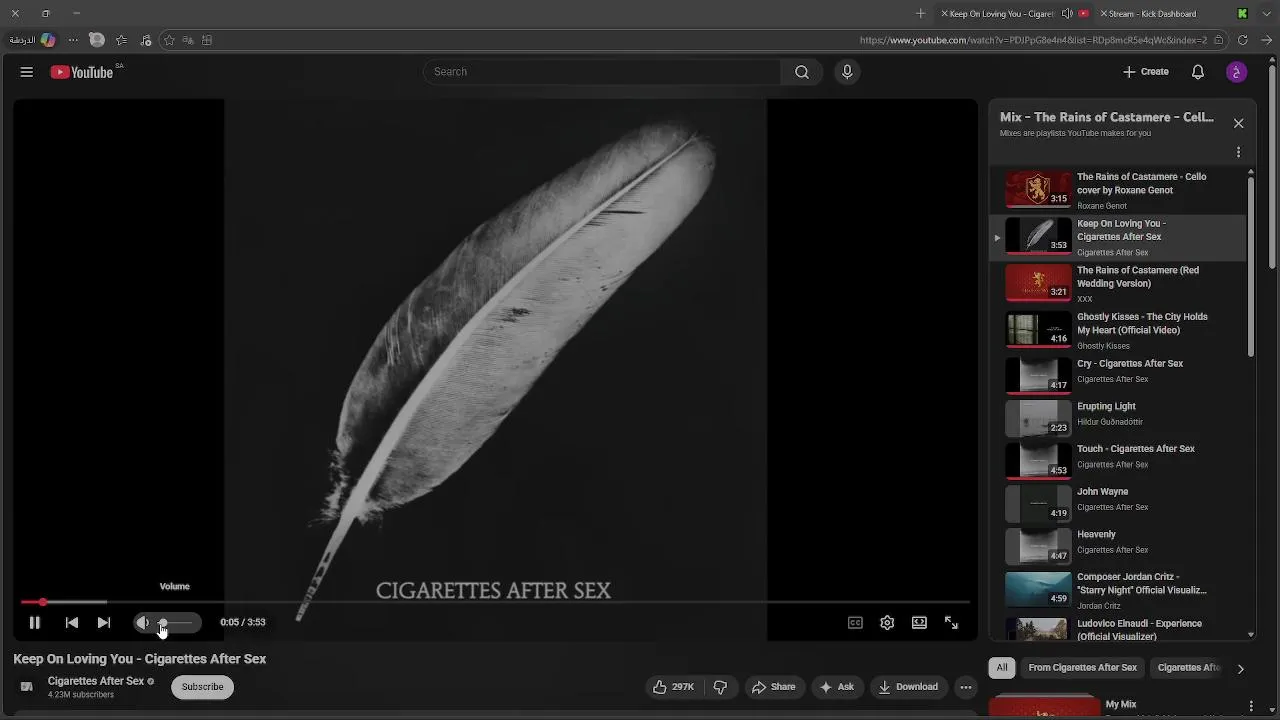Play Composer Jordan Critz Starry Night
The image size is (1280, 720).
(1119, 590)
